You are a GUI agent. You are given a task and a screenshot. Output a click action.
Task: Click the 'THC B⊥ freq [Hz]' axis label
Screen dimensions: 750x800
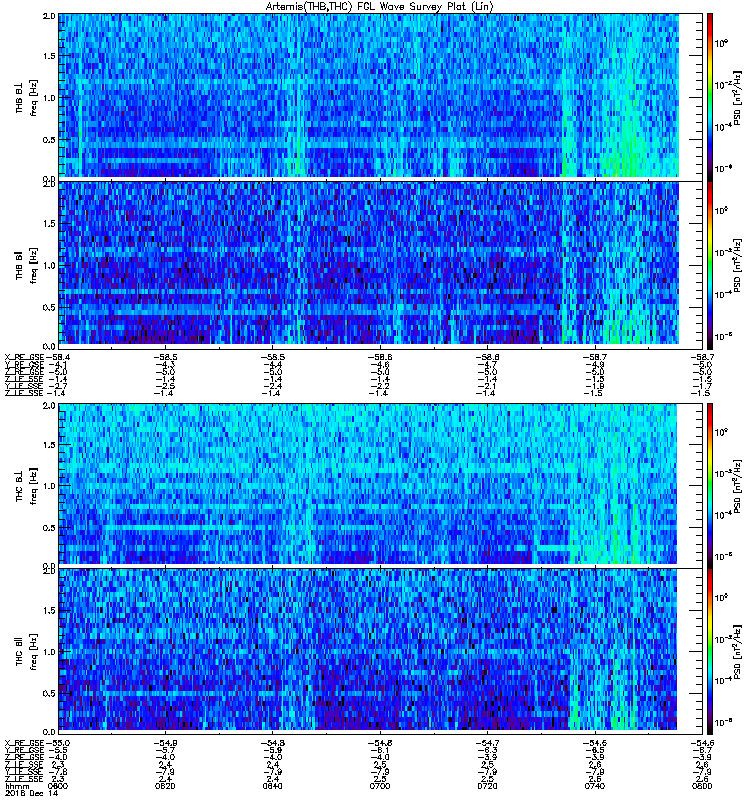click(26, 485)
